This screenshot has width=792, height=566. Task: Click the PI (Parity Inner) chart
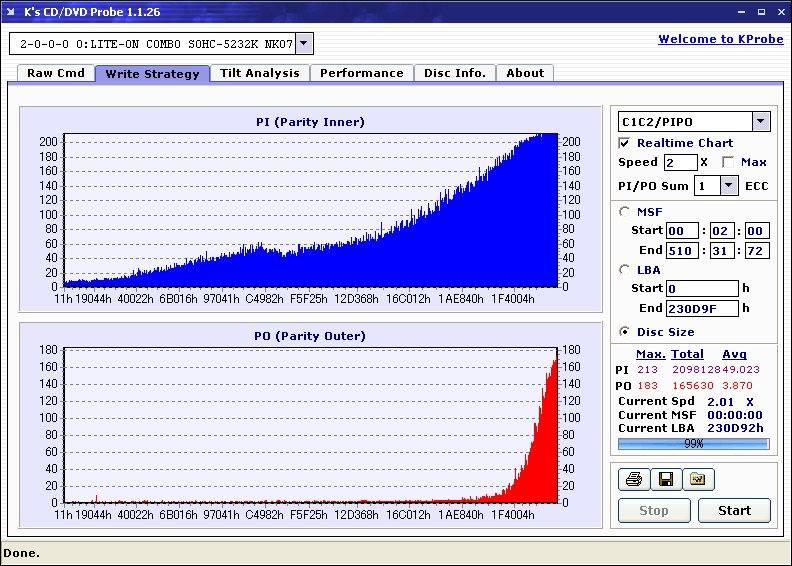[311, 210]
